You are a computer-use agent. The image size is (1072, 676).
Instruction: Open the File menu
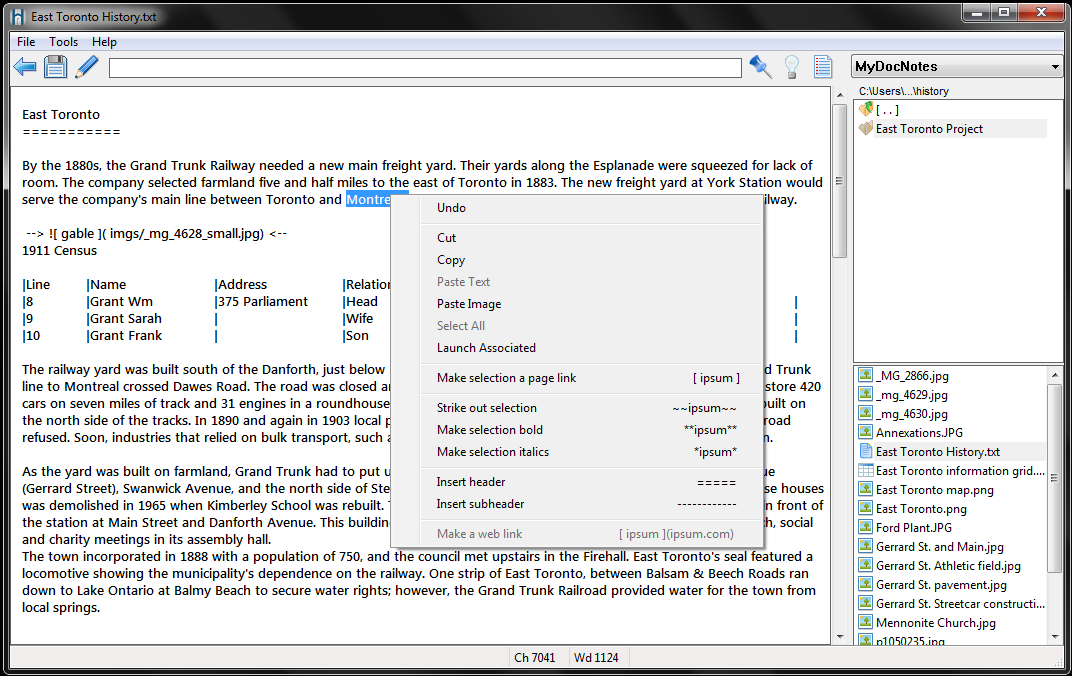pos(26,42)
